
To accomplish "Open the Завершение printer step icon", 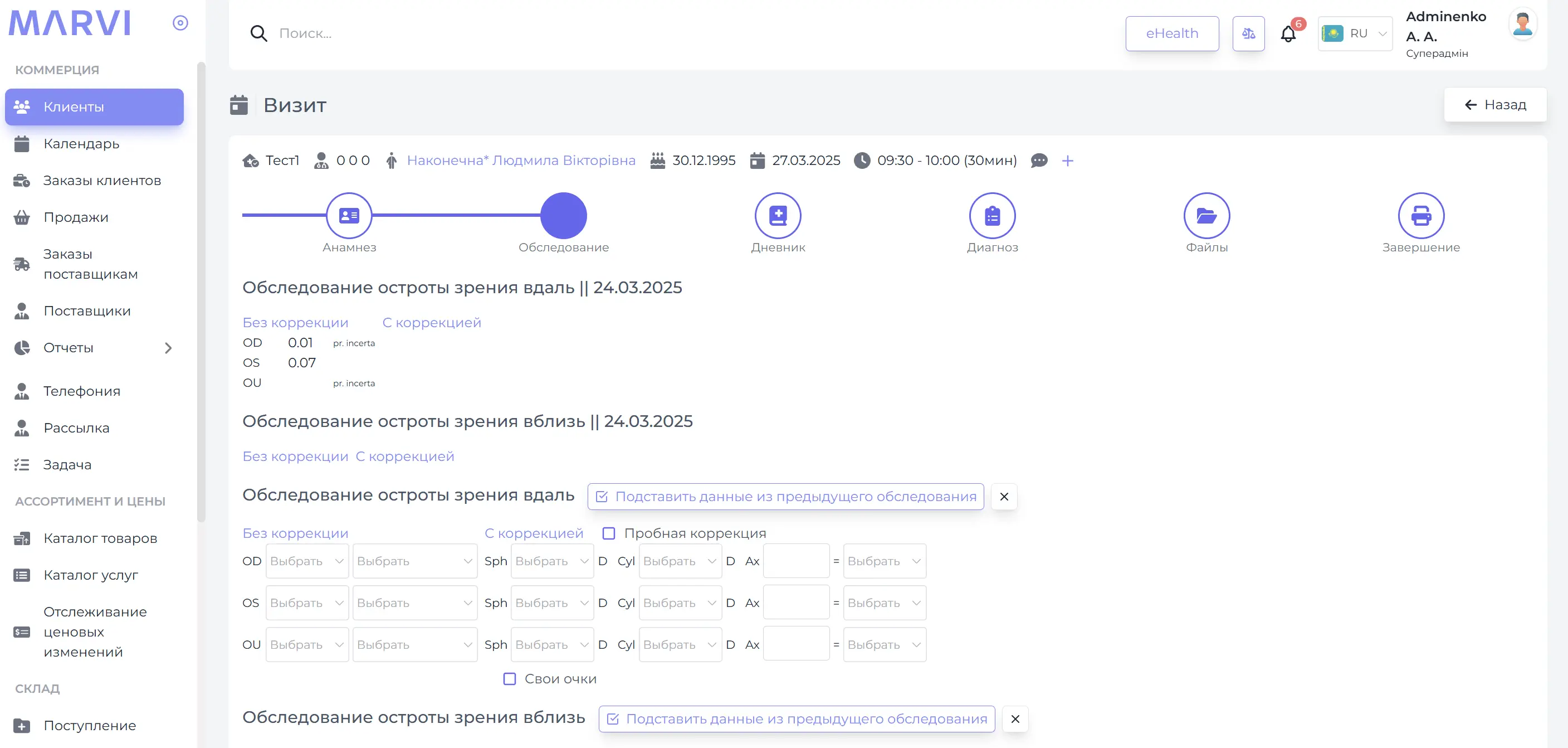I will (1421, 216).
